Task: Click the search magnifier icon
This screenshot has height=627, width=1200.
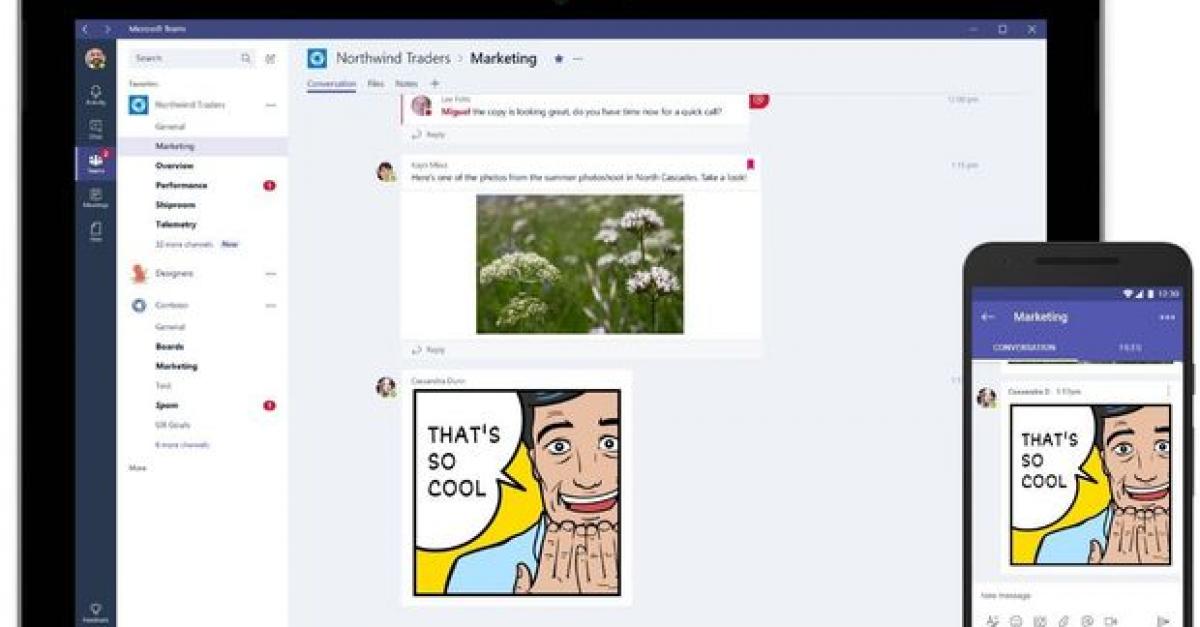Action: pyautogui.click(x=246, y=58)
